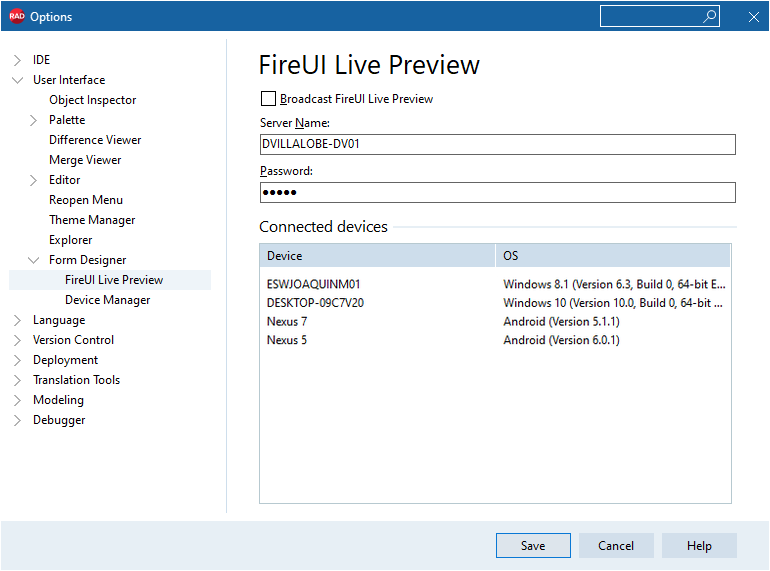Screen dimensions: 770x571
Task: Select the Version Control label
Action: (x=73, y=340)
